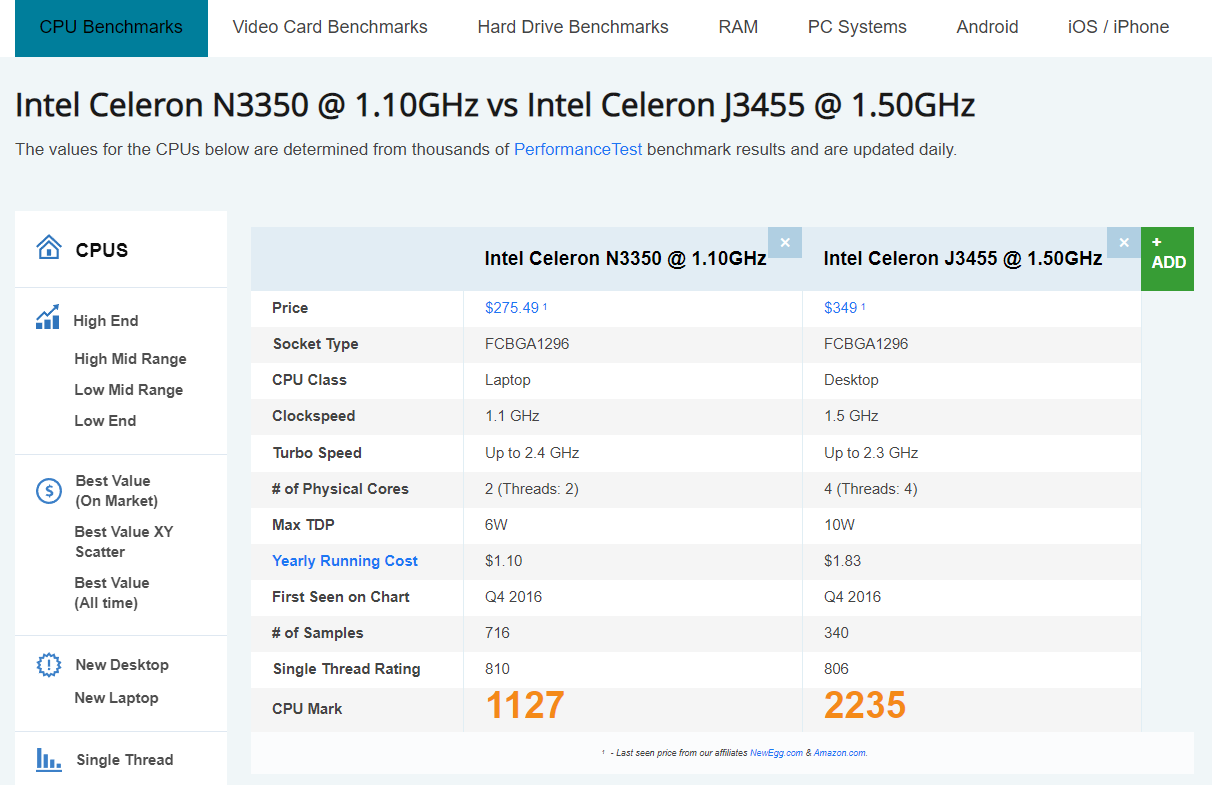Click the green + ADD button
Image resolution: width=1212 pixels, height=785 pixels.
[x=1167, y=259]
